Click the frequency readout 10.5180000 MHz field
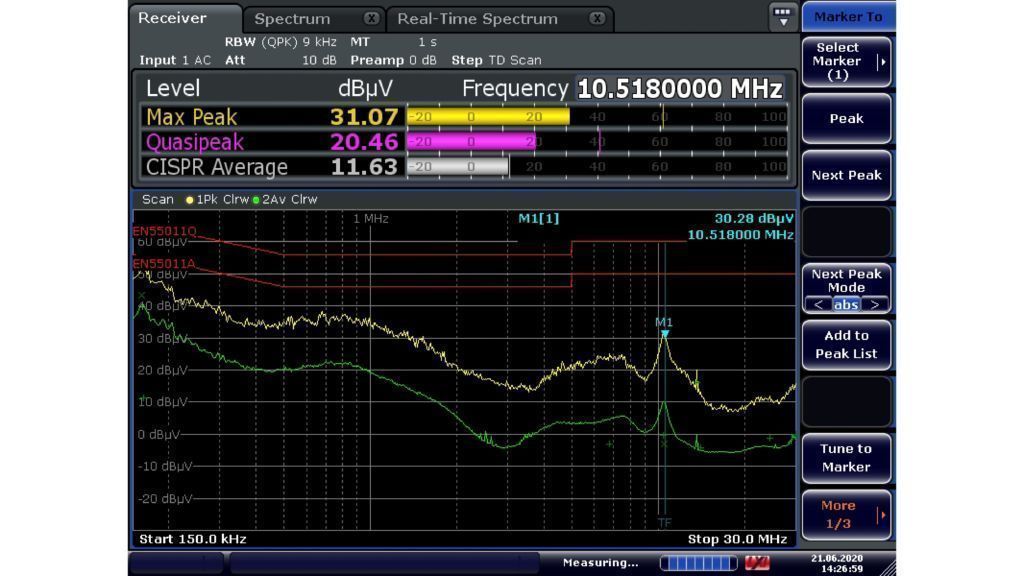This screenshot has width=1024, height=576. pos(680,89)
